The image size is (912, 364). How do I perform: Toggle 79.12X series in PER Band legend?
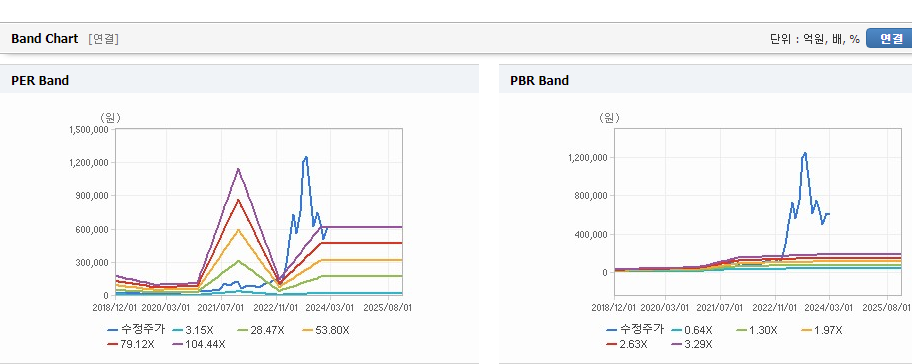point(131,344)
